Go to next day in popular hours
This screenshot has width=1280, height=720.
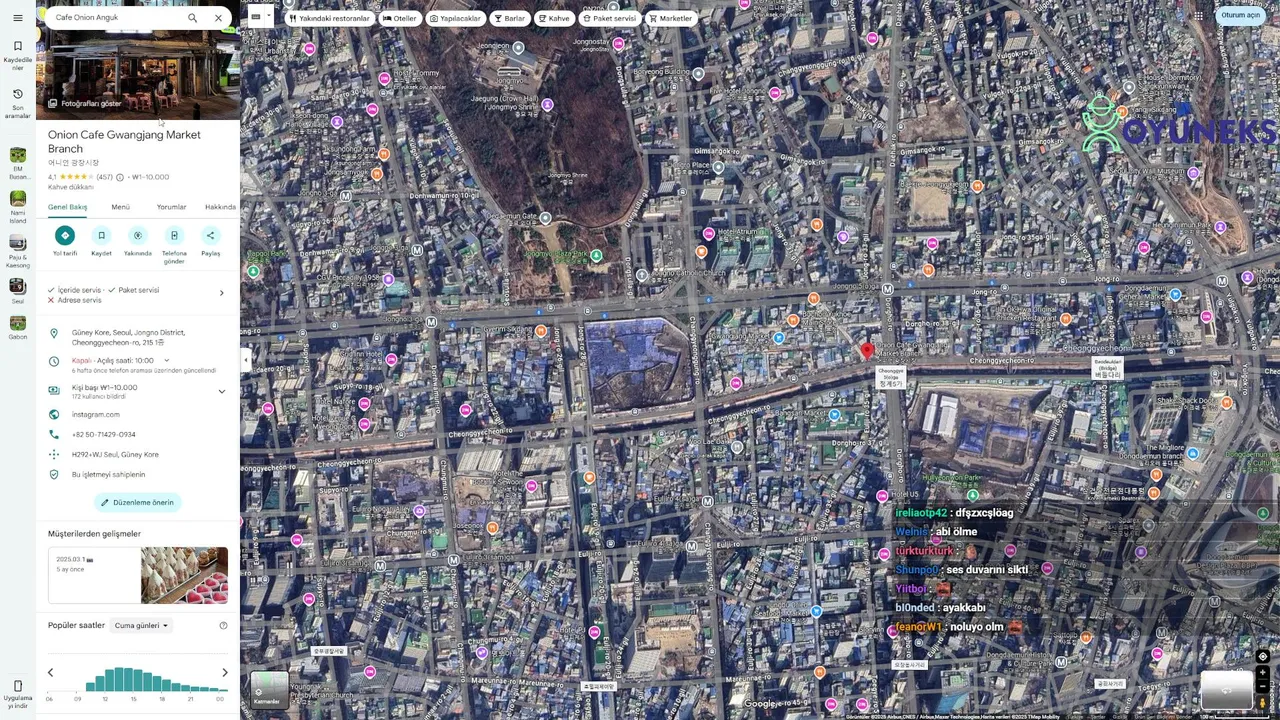pos(225,672)
